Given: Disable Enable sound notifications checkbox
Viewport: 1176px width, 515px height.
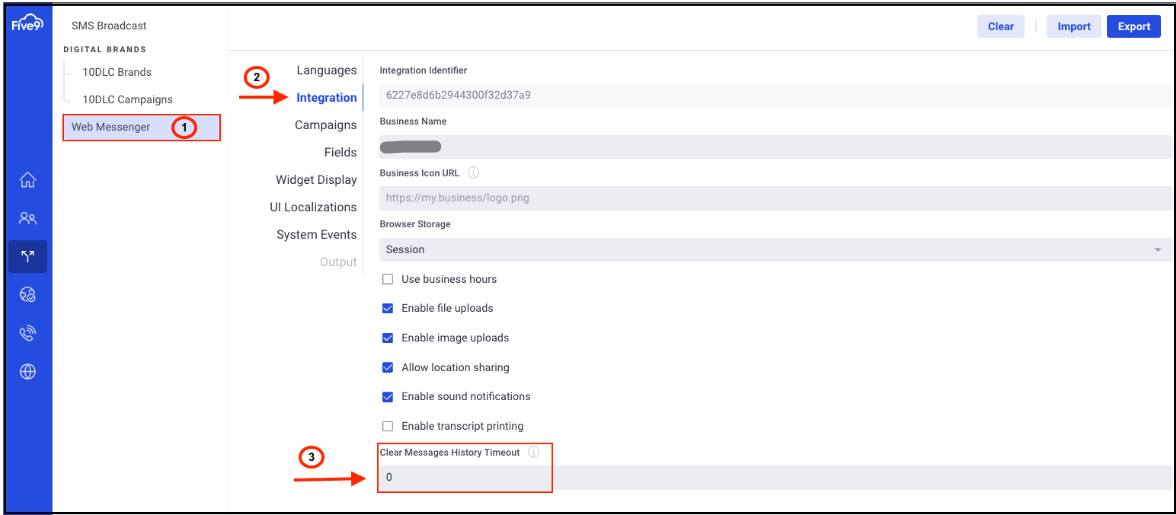Looking at the screenshot, I should (x=388, y=397).
